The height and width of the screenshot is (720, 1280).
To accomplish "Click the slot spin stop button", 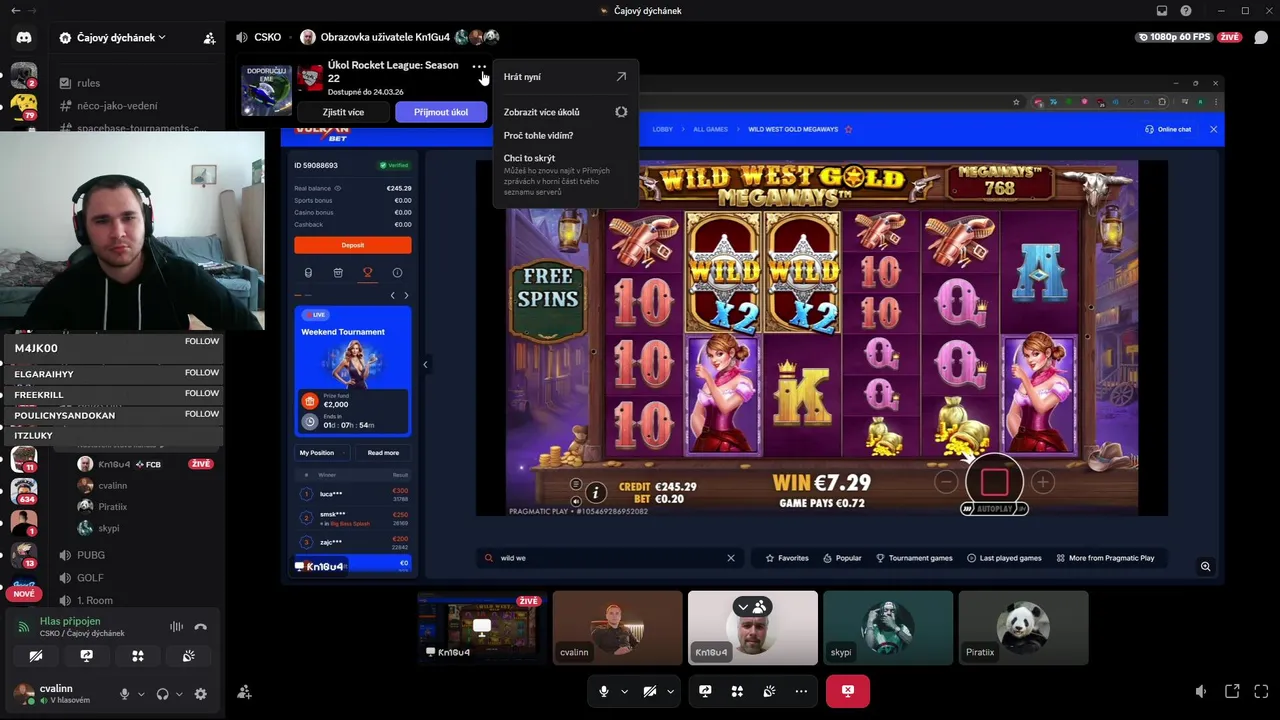I will (994, 483).
